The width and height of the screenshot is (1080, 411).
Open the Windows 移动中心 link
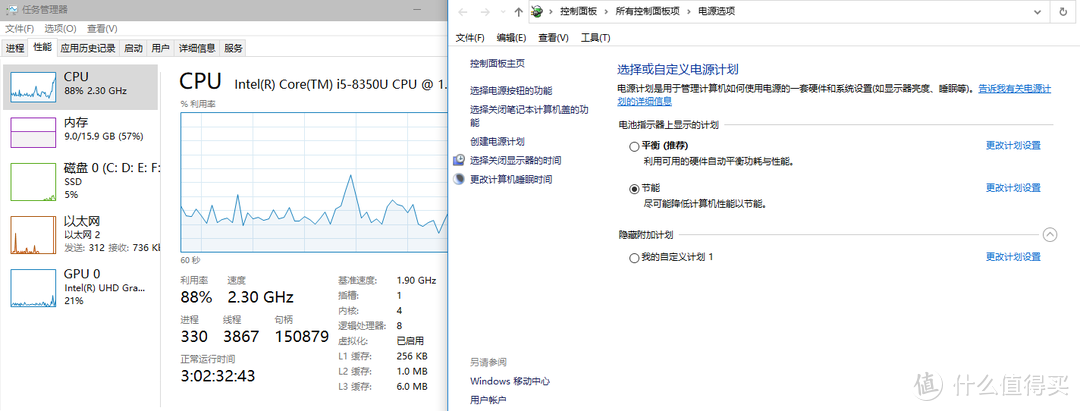(x=510, y=381)
